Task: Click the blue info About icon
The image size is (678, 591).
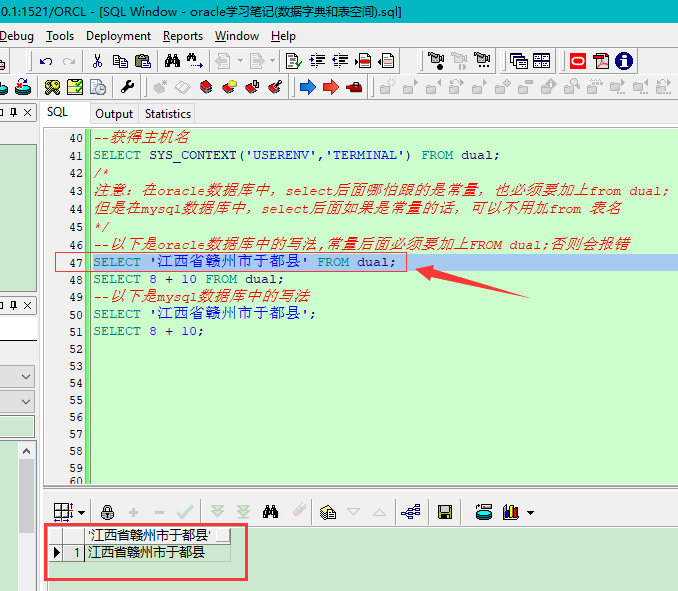Action: tap(624, 61)
